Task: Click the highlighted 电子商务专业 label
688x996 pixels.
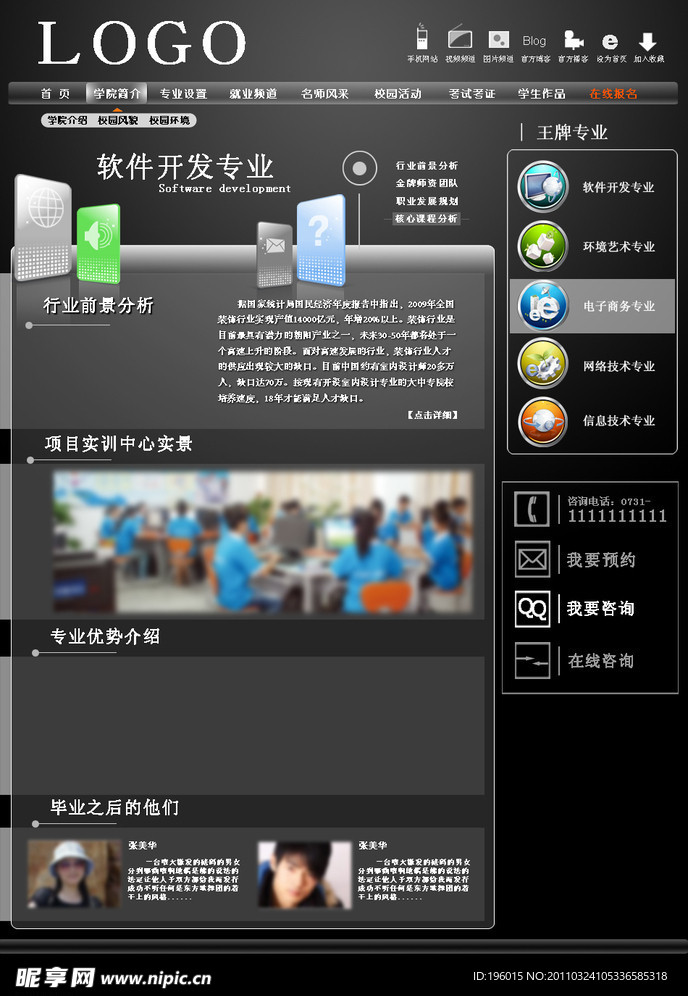Action: [619, 306]
